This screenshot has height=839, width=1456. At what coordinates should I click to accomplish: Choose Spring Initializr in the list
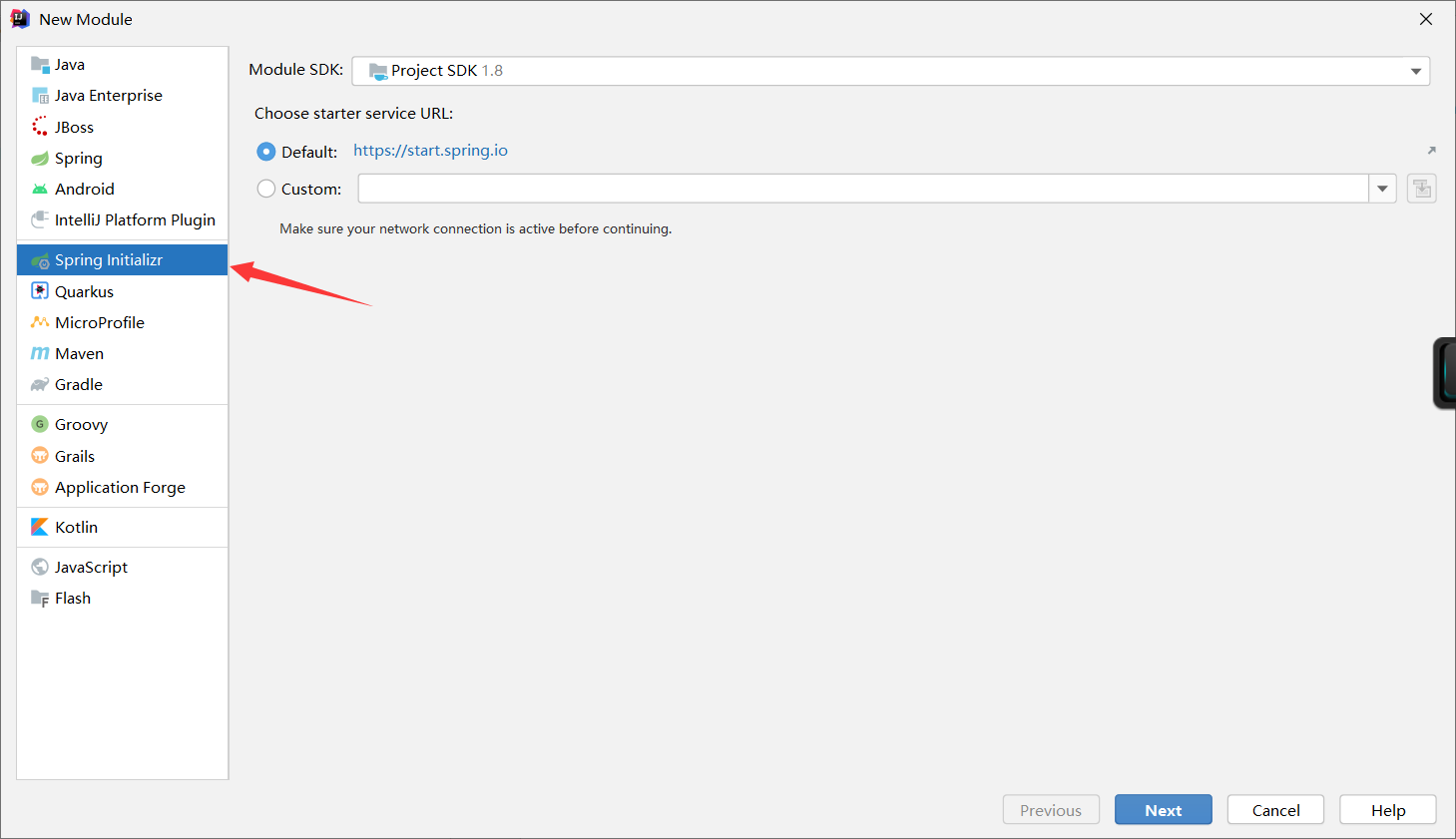coord(123,260)
